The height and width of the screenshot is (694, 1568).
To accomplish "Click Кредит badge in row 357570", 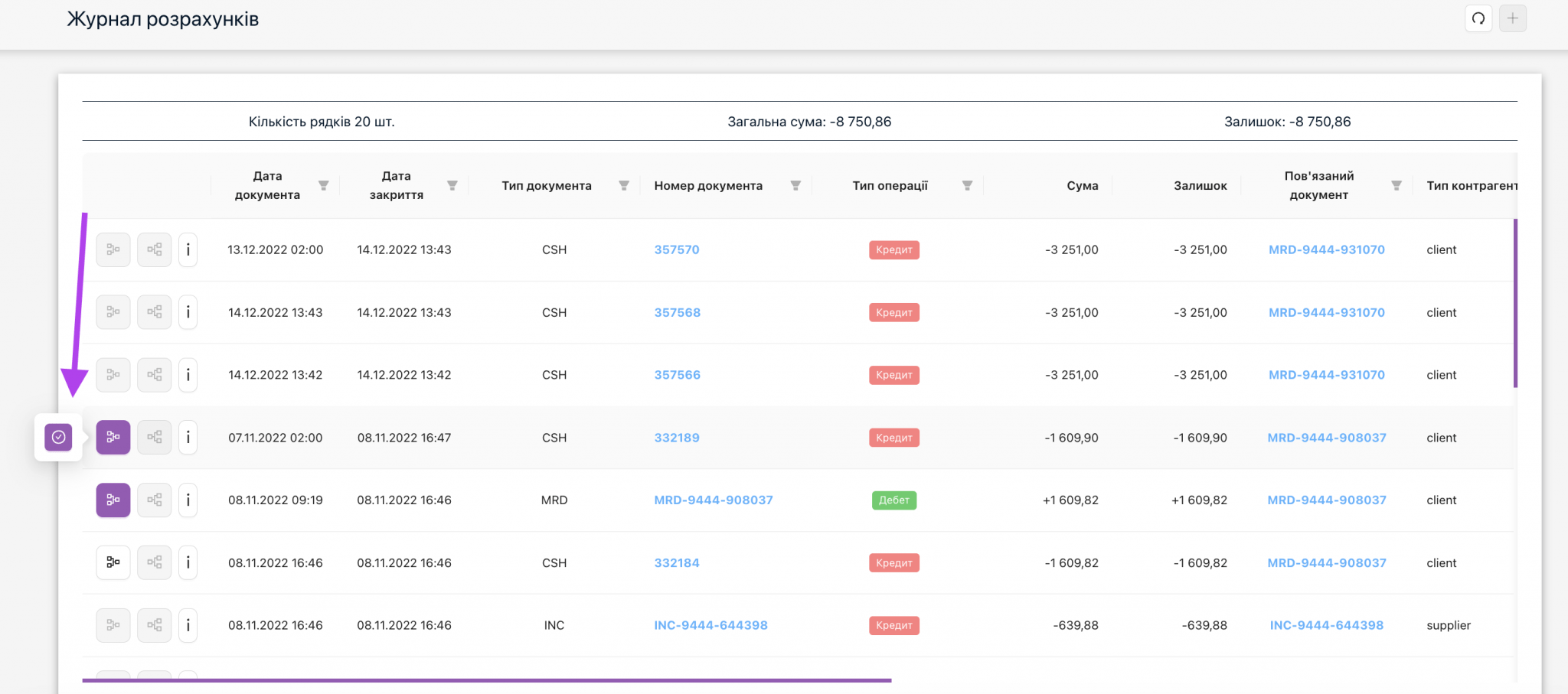I will coord(894,249).
